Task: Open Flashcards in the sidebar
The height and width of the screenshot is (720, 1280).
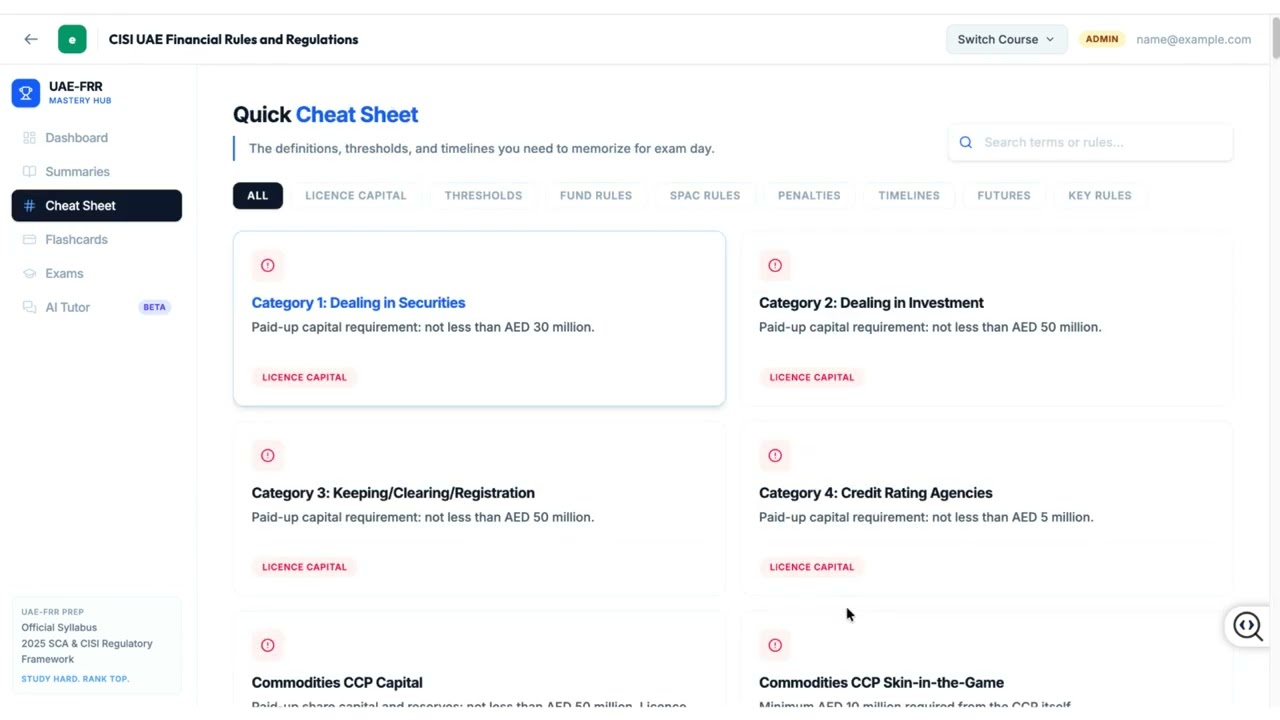Action: 76,240
